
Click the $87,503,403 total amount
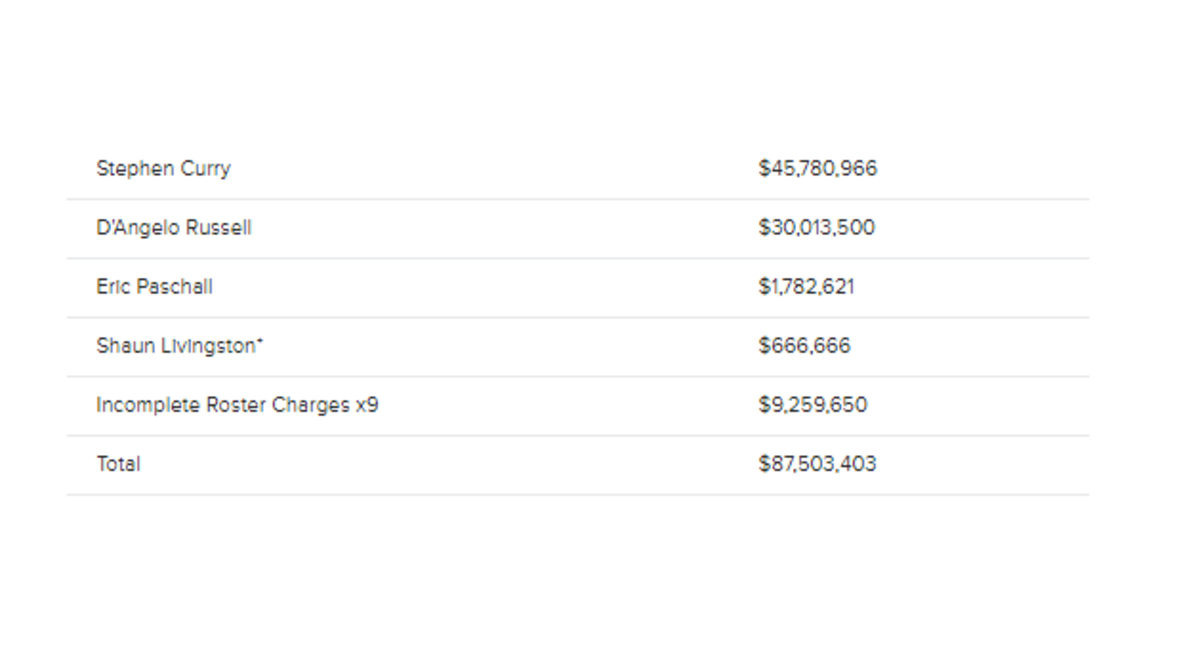(x=817, y=464)
